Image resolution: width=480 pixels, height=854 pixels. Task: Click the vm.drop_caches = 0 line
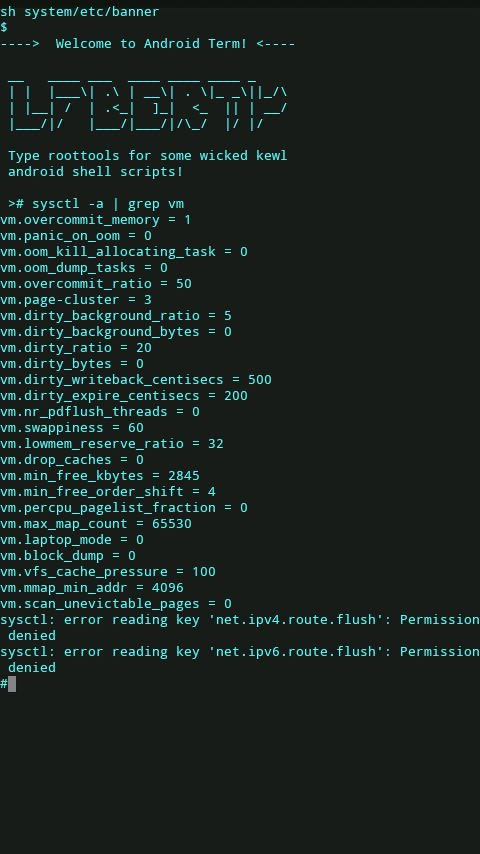tap(72, 460)
